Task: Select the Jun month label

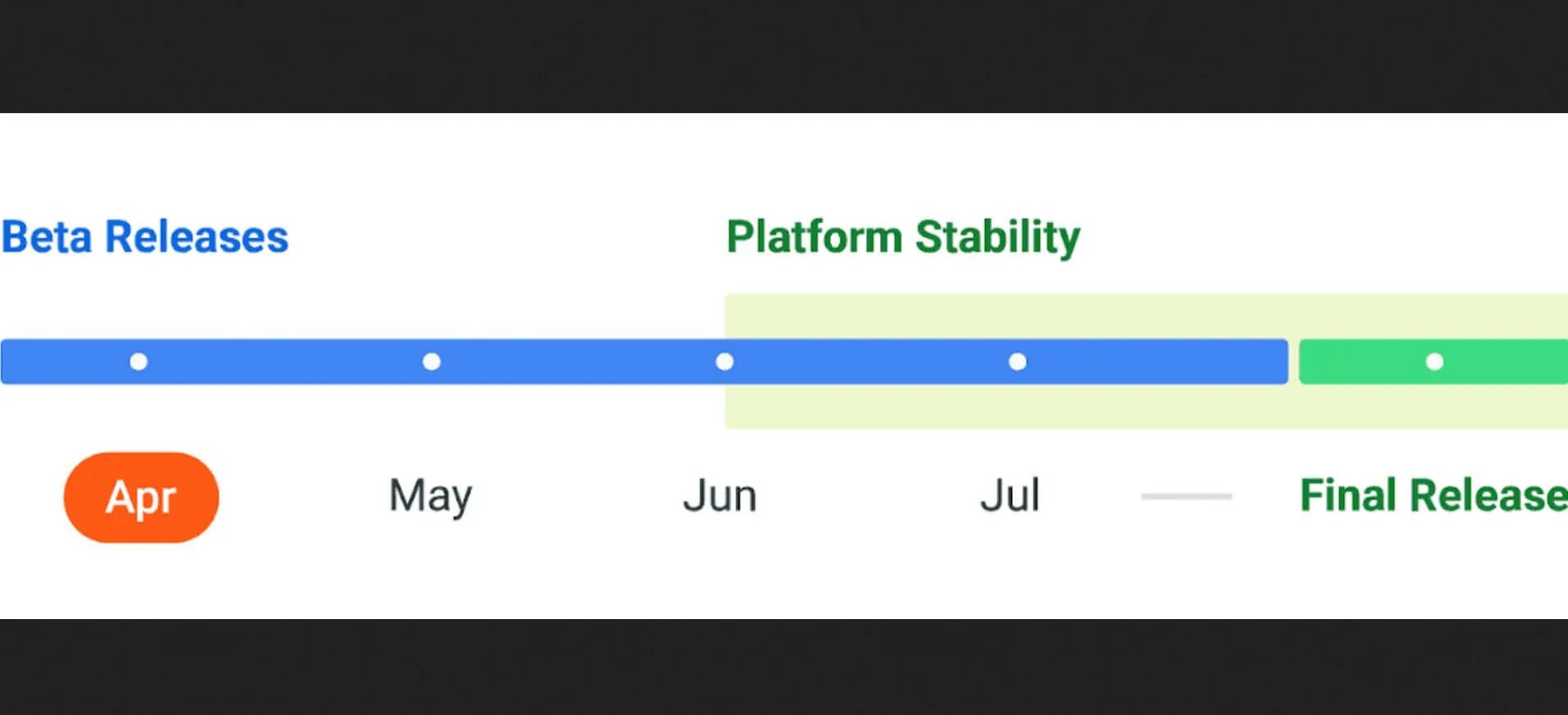Action: coord(720,495)
